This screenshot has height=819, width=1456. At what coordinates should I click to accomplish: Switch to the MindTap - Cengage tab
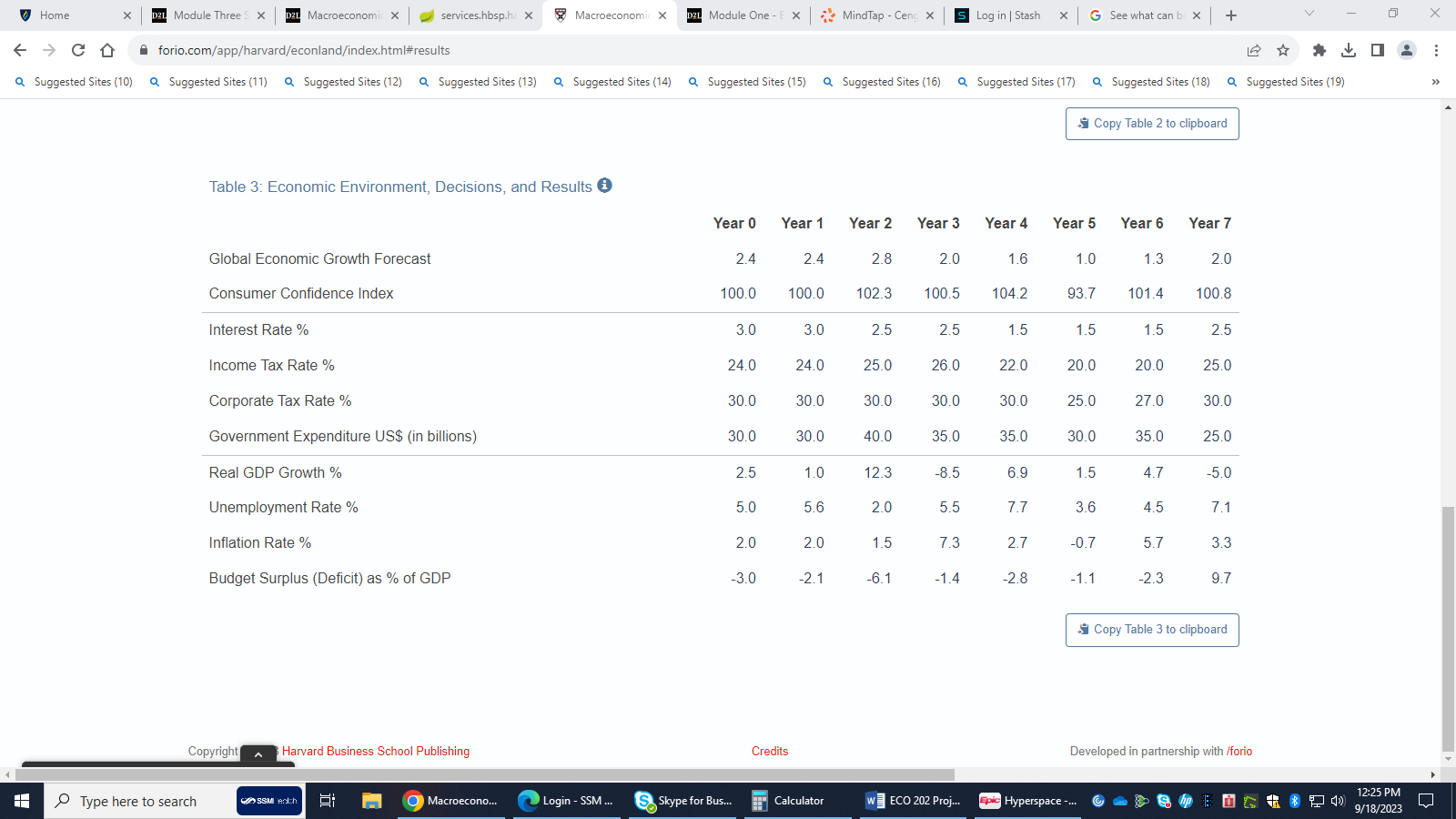[875, 15]
